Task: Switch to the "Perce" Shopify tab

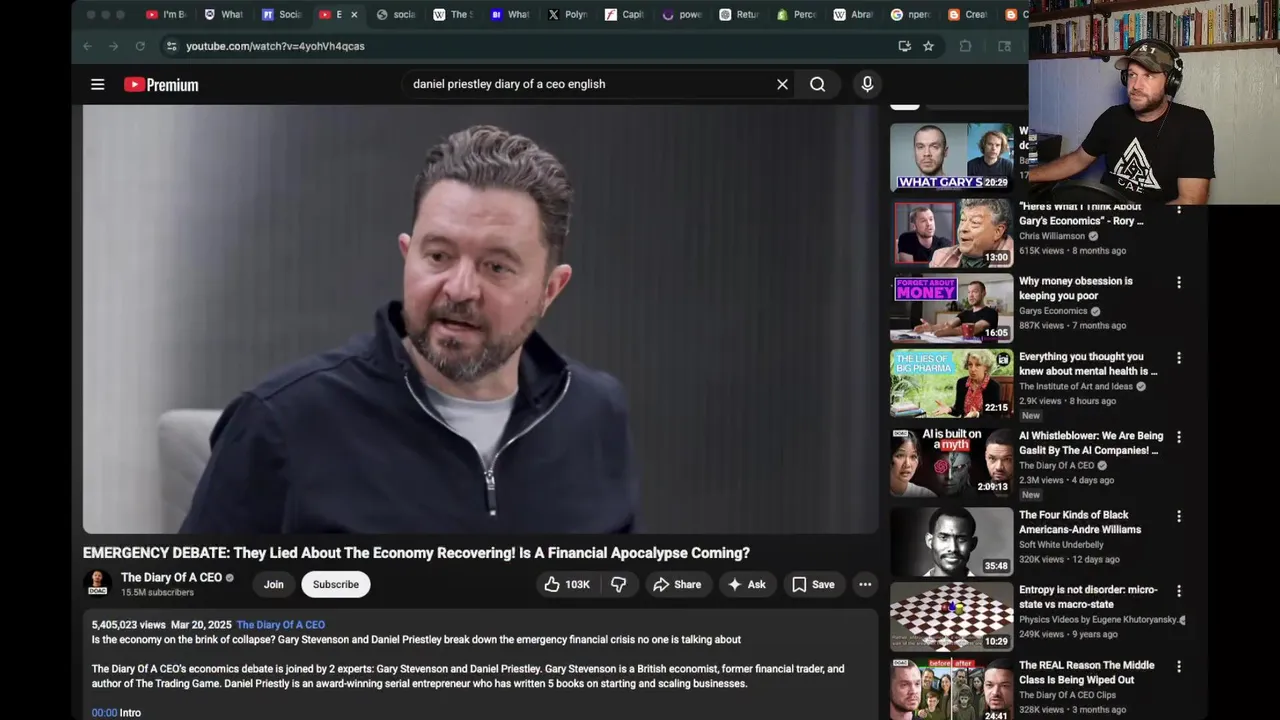Action: tap(797, 15)
